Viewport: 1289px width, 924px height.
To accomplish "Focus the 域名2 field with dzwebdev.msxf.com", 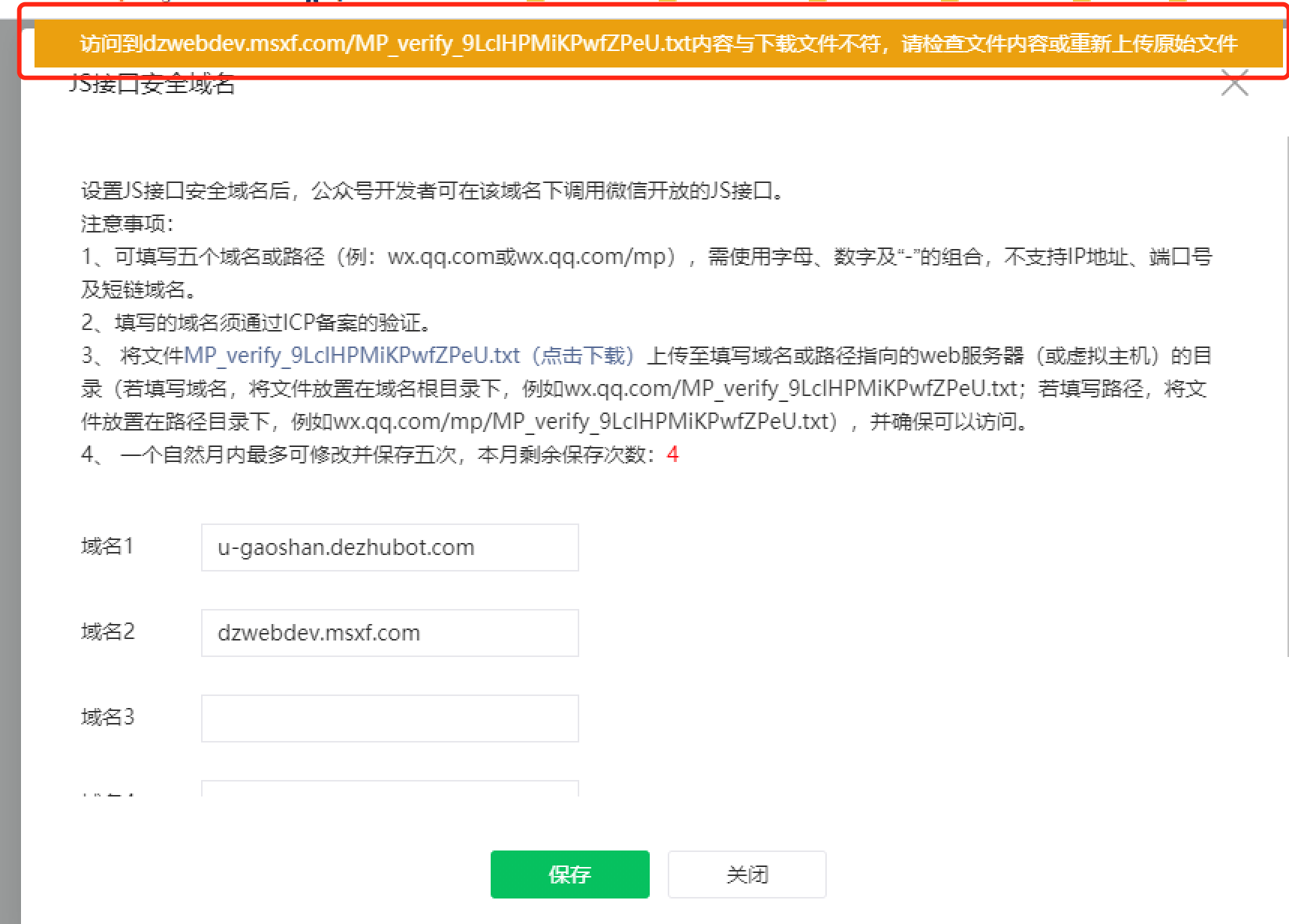I will coord(389,633).
